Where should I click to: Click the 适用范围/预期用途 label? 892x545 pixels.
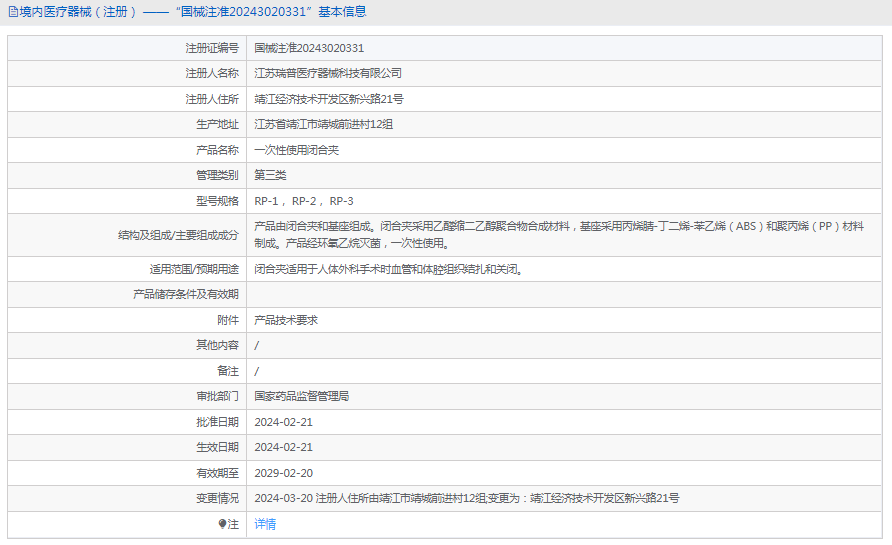(x=194, y=269)
